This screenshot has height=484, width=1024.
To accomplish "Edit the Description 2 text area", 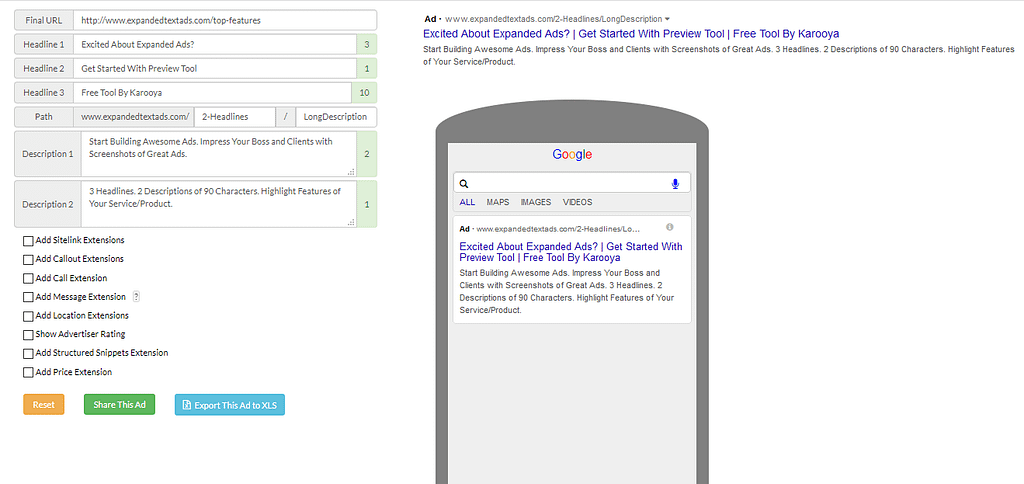I will [219, 204].
